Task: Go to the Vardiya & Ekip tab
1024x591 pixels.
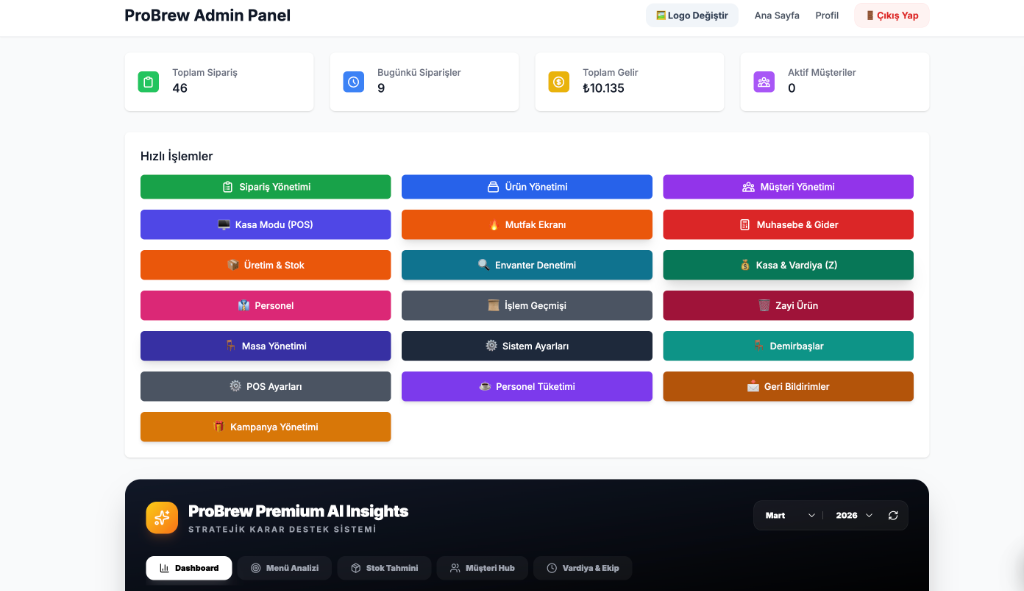Action: (582, 568)
